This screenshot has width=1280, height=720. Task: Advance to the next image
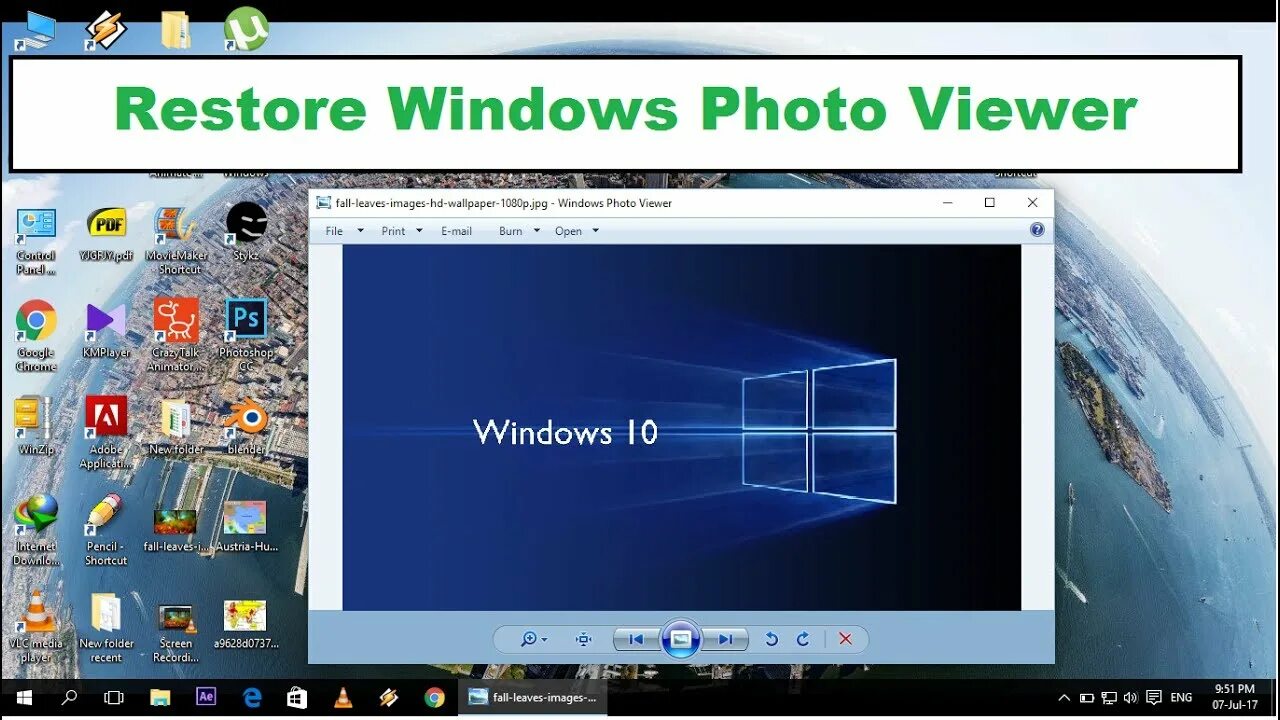725,639
